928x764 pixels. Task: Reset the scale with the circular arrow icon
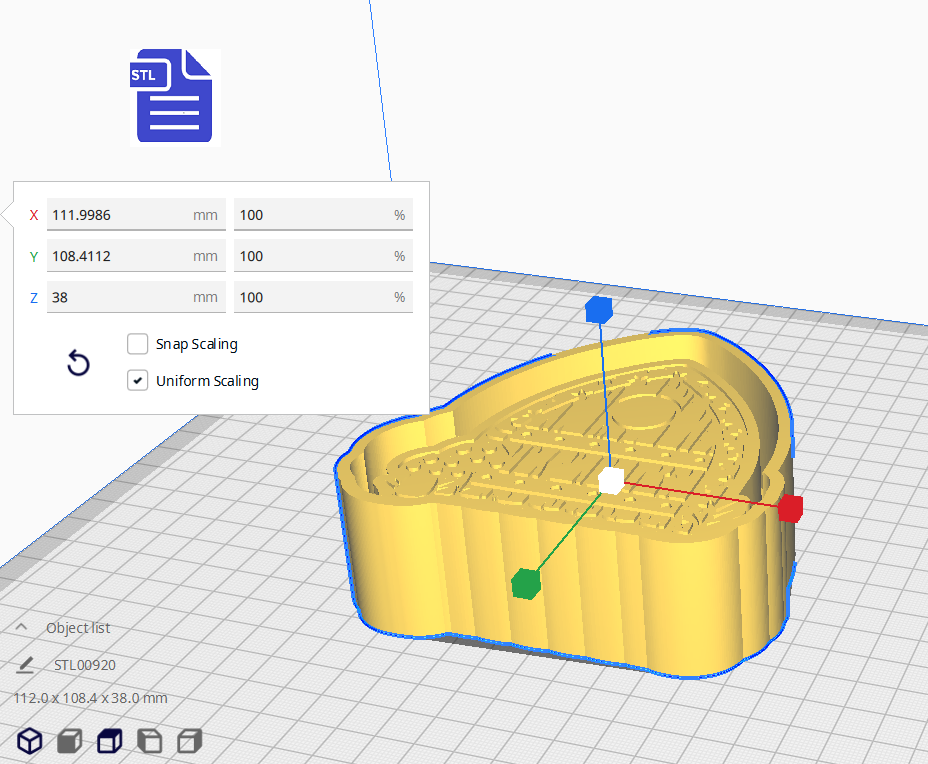click(x=78, y=363)
